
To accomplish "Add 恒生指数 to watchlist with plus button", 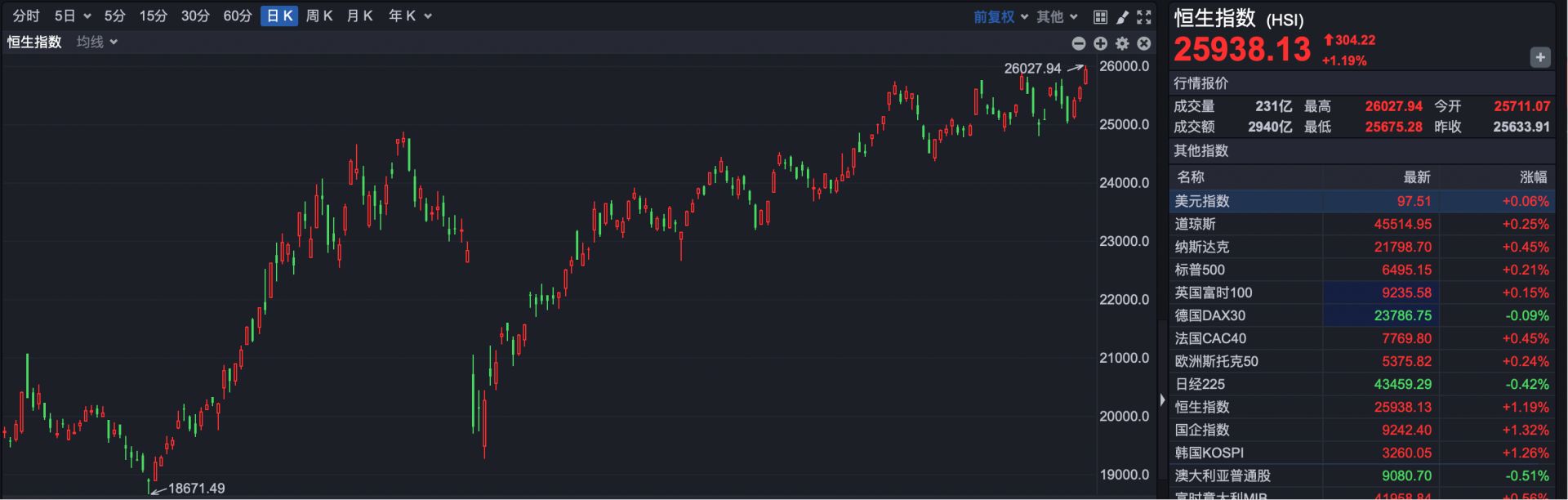I will tap(1539, 57).
